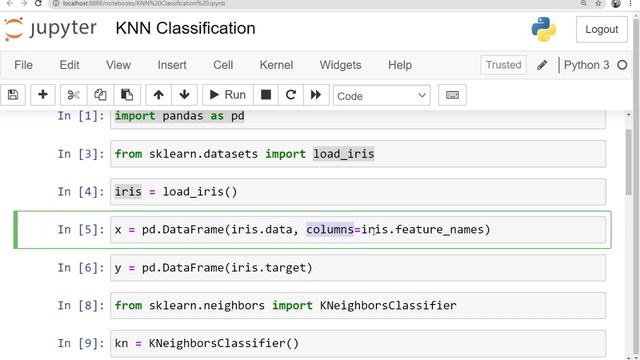This screenshot has height=360, width=640.
Task: Run the selected cell
Action: pyautogui.click(x=228, y=95)
